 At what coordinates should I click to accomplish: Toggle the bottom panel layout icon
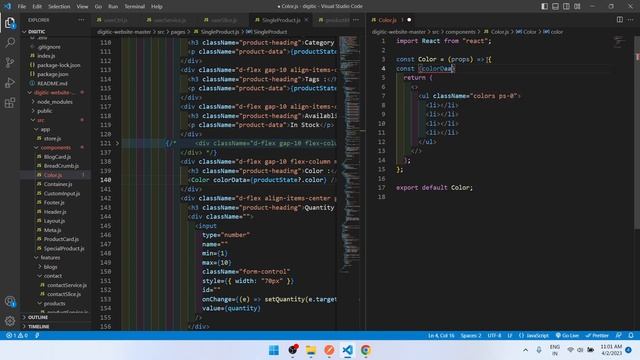click(x=555, y=7)
